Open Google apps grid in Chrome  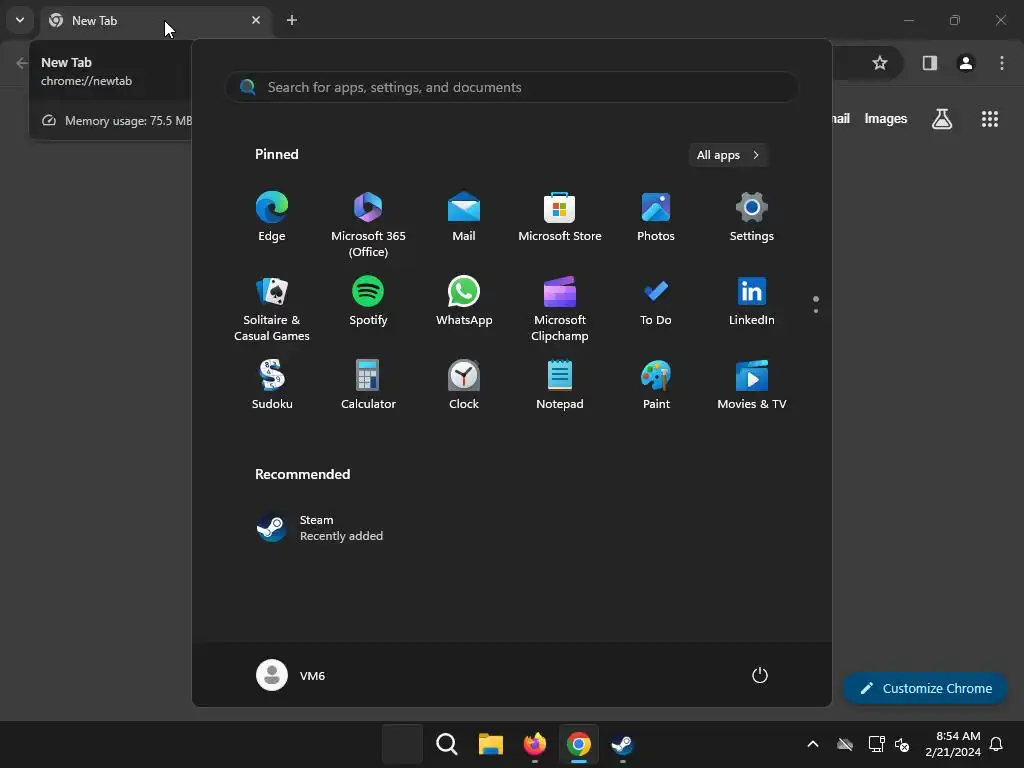point(989,119)
